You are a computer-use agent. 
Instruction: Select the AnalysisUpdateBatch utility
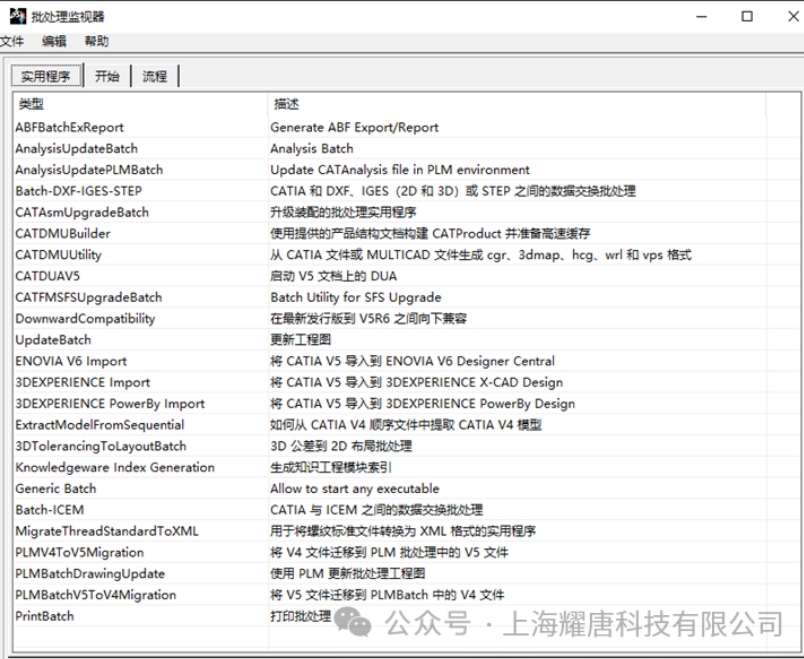(76, 149)
